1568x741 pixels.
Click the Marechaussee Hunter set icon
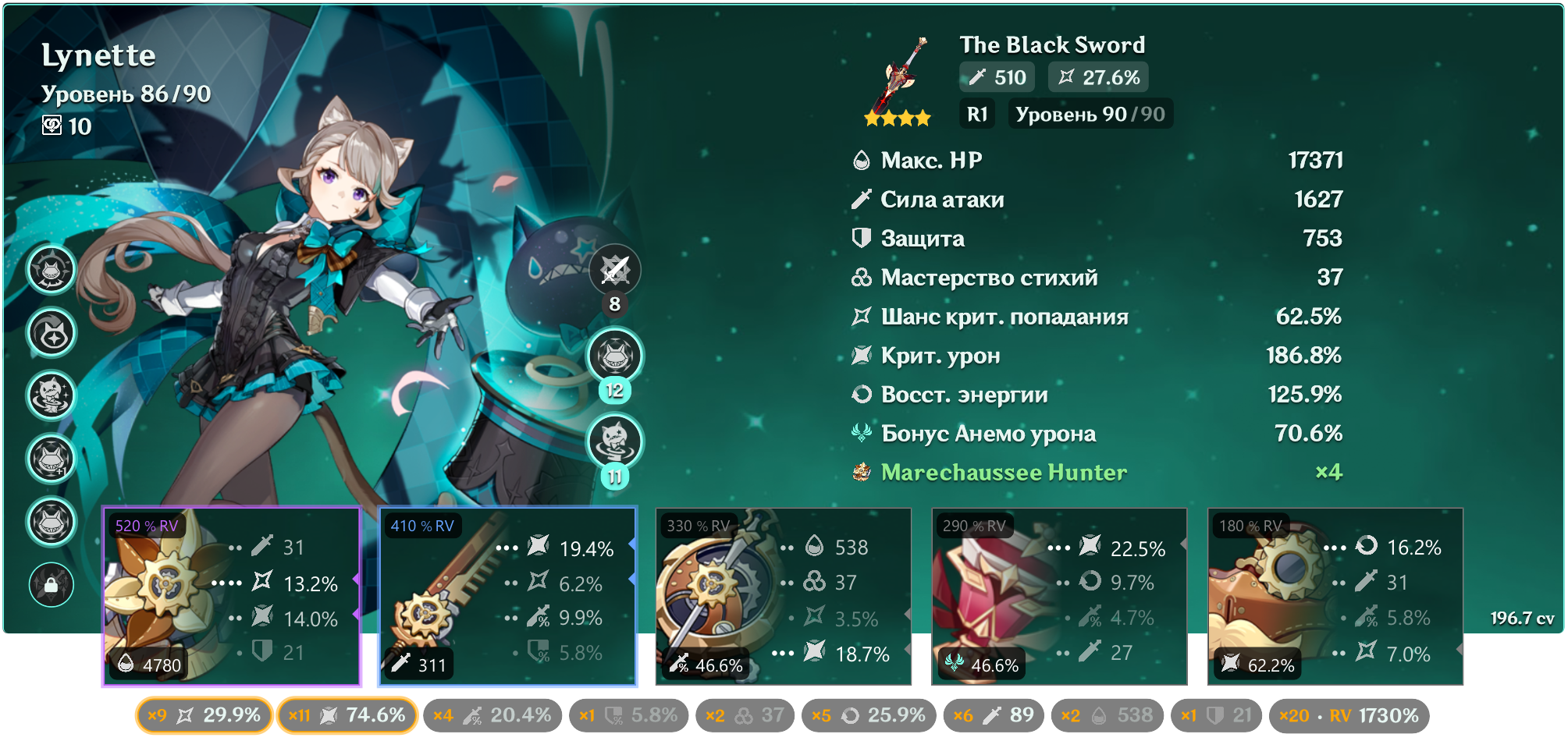pyautogui.click(x=862, y=472)
